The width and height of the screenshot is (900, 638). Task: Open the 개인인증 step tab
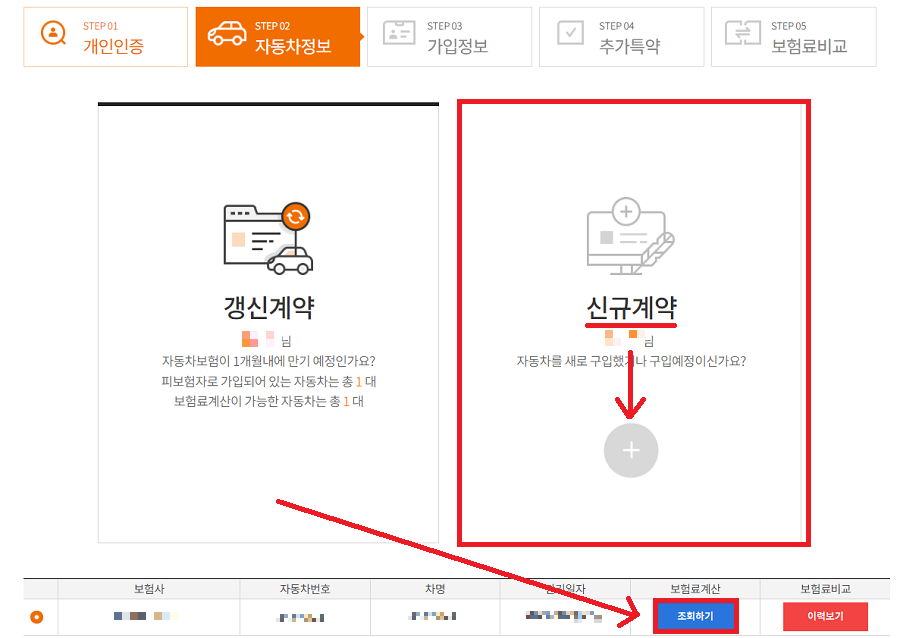(106, 37)
